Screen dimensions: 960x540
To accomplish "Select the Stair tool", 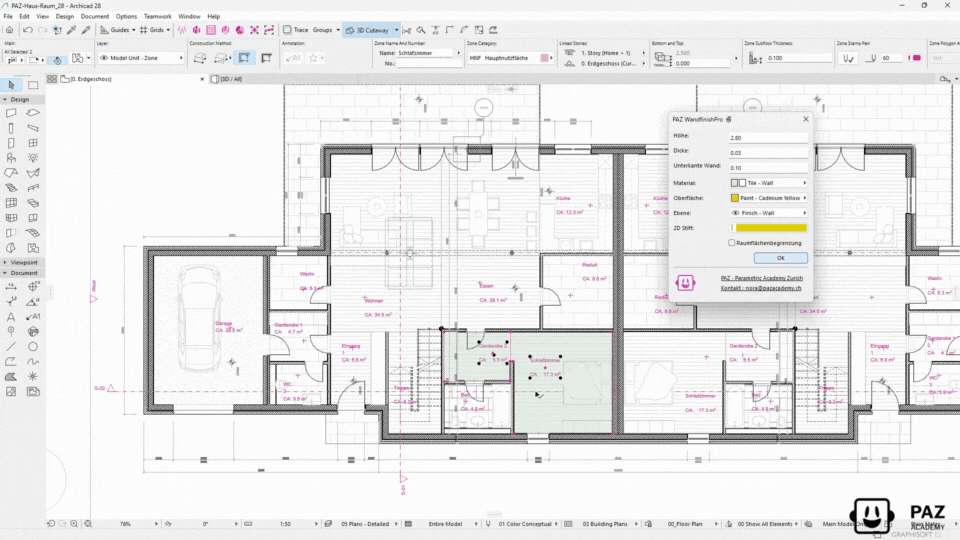I will coord(11,188).
